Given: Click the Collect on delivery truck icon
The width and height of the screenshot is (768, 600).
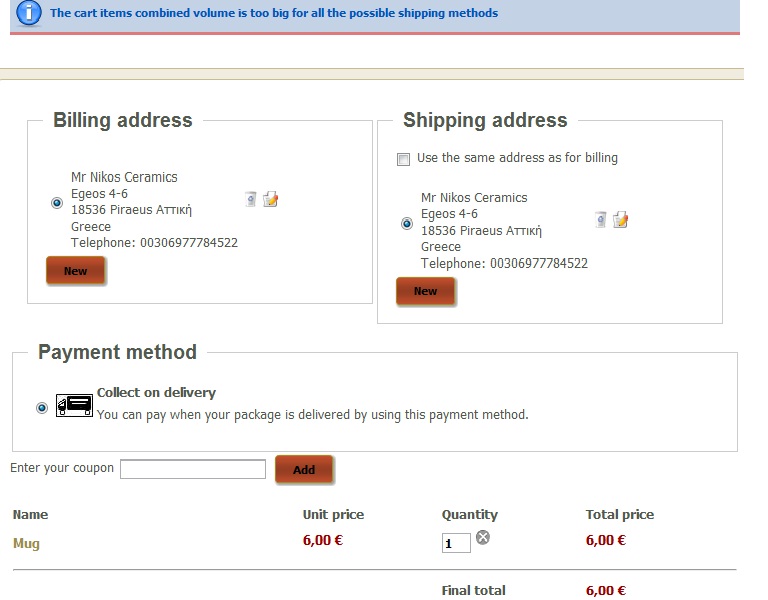Looking at the screenshot, I should (x=74, y=405).
